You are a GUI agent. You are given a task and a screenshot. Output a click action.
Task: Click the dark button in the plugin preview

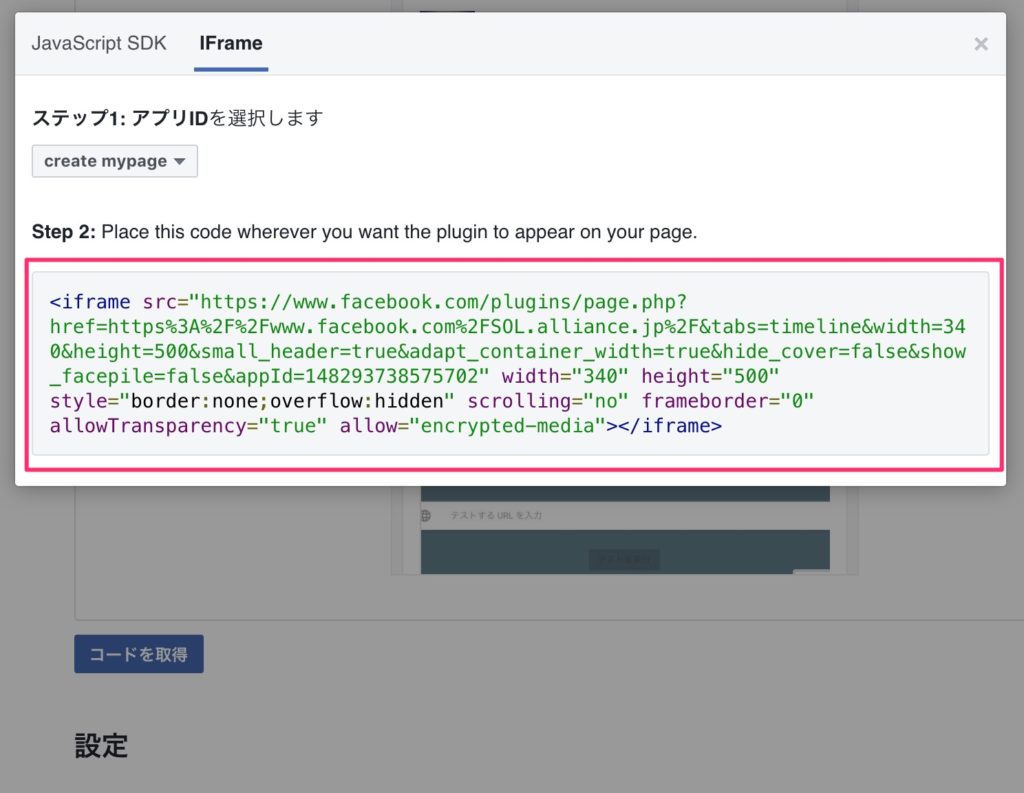pos(624,560)
